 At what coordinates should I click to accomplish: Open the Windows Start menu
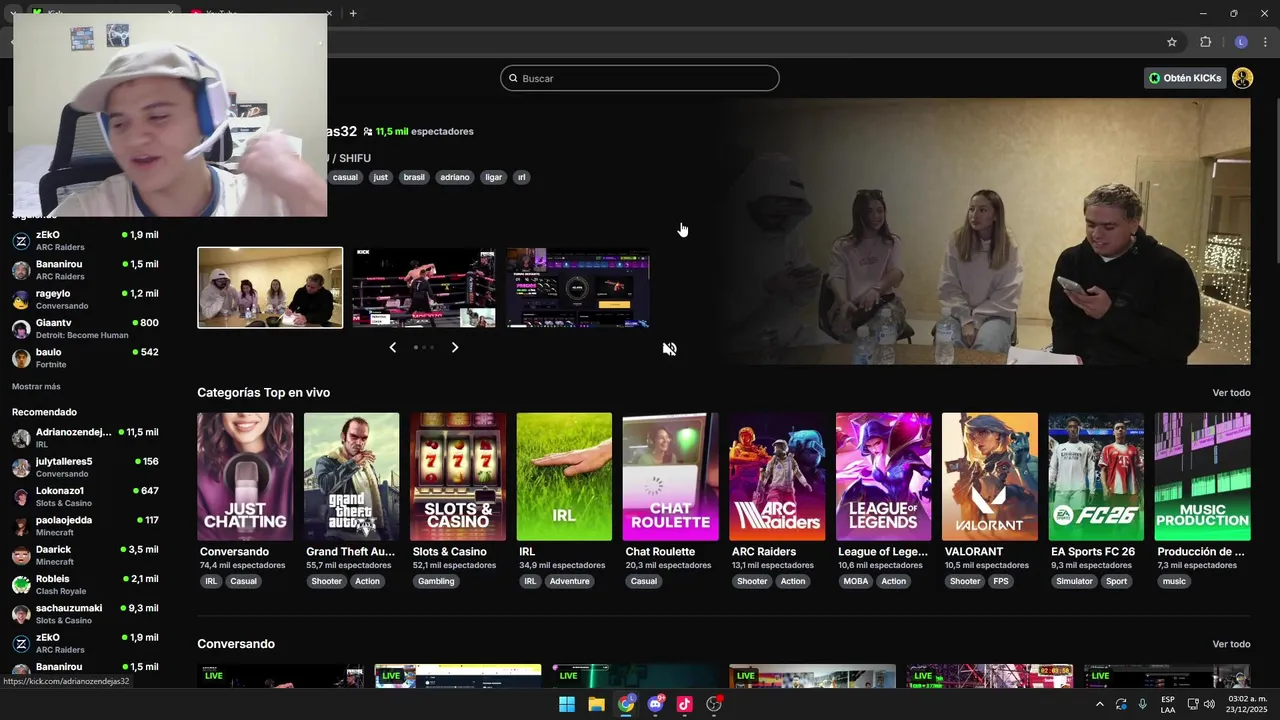coord(566,704)
